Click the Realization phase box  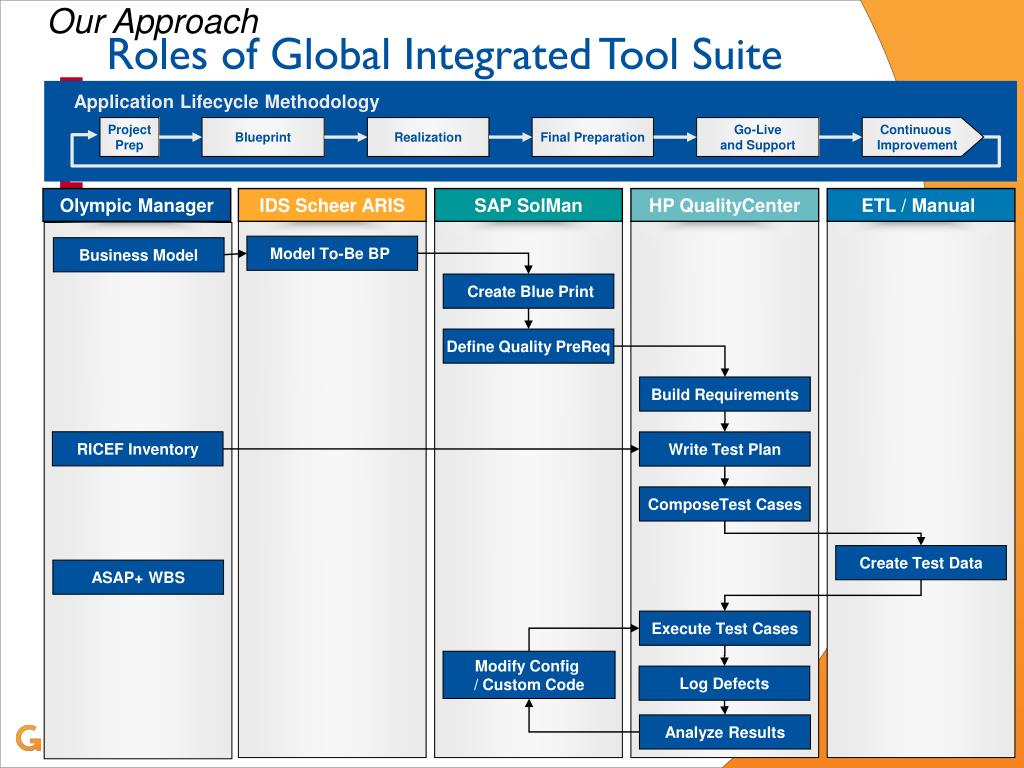[428, 137]
